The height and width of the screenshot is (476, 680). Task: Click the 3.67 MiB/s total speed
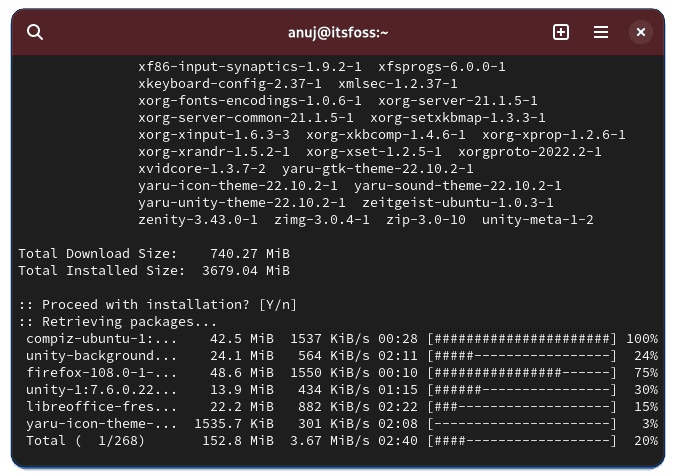click(x=330, y=440)
